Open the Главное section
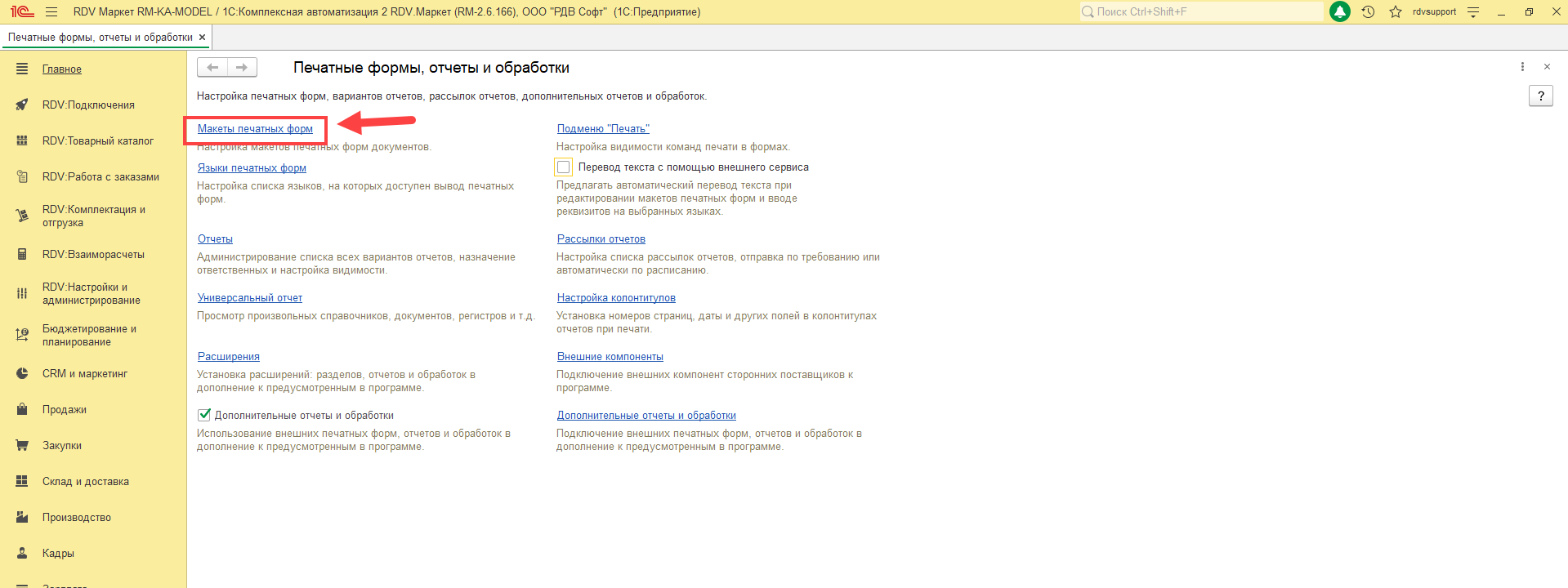Image resolution: width=1568 pixels, height=588 pixels. pos(62,69)
